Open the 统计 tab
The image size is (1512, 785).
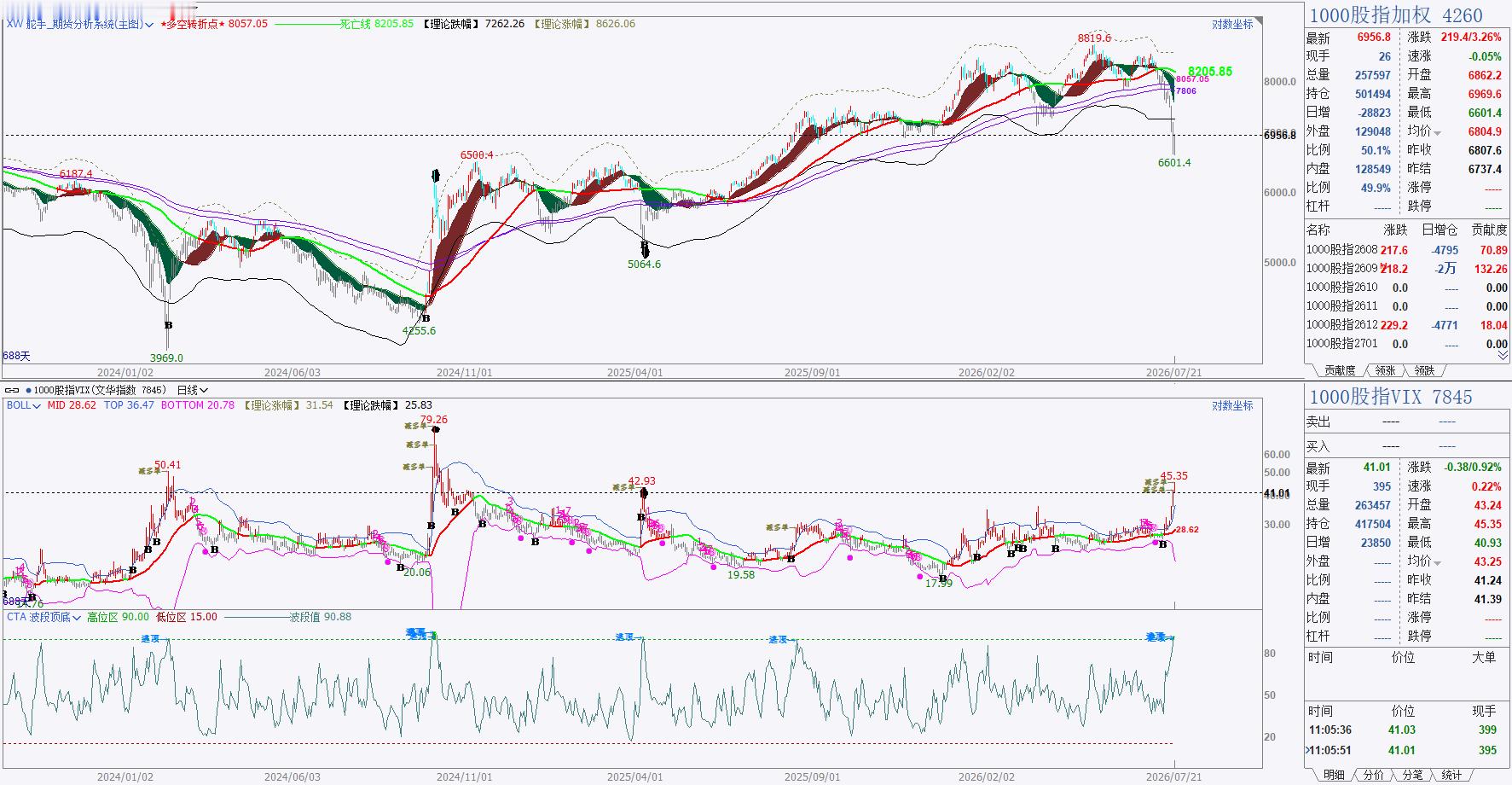[x=1451, y=775]
